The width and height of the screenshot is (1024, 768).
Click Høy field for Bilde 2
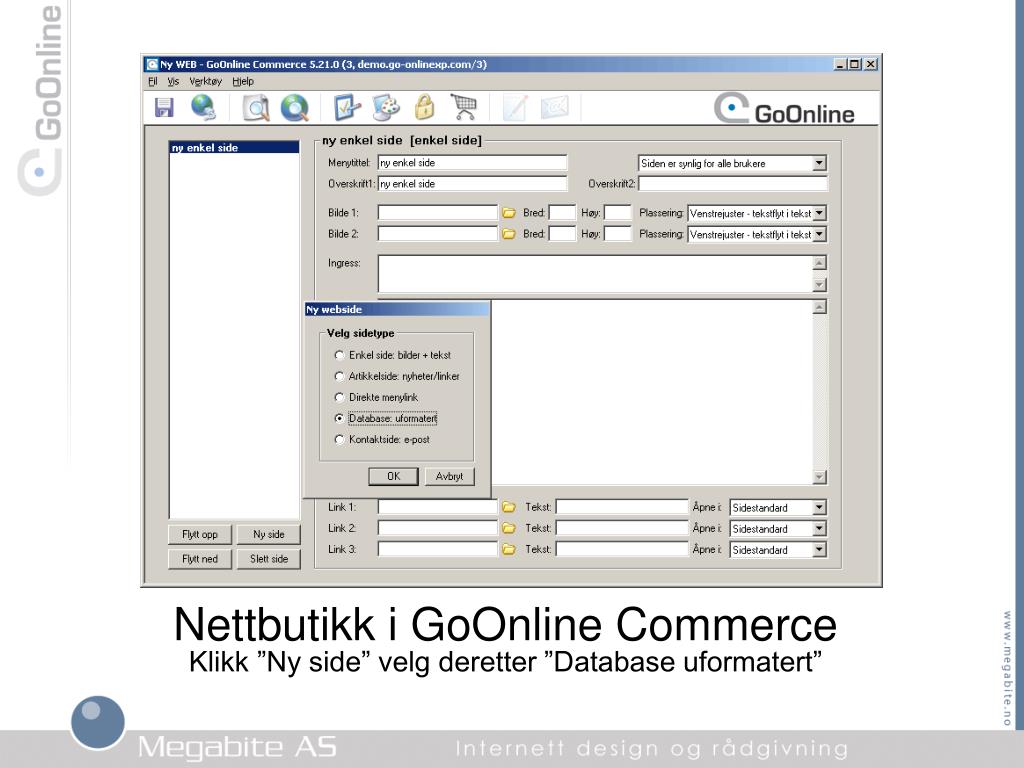[x=618, y=234]
